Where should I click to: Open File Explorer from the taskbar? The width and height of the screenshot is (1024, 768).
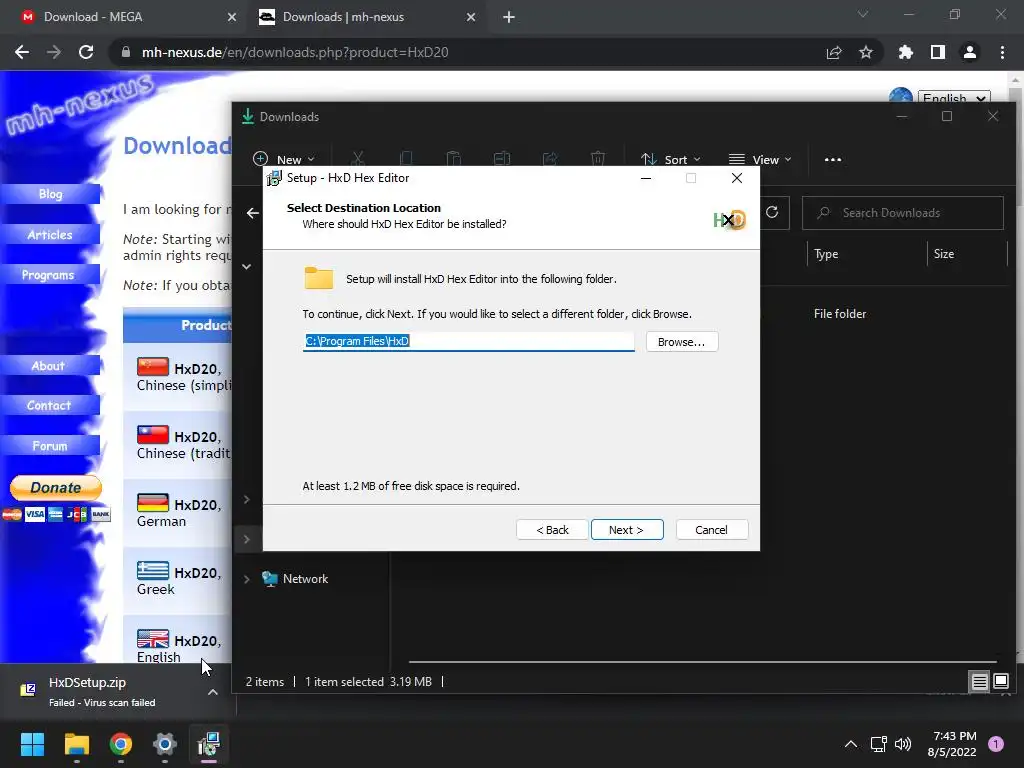click(76, 744)
